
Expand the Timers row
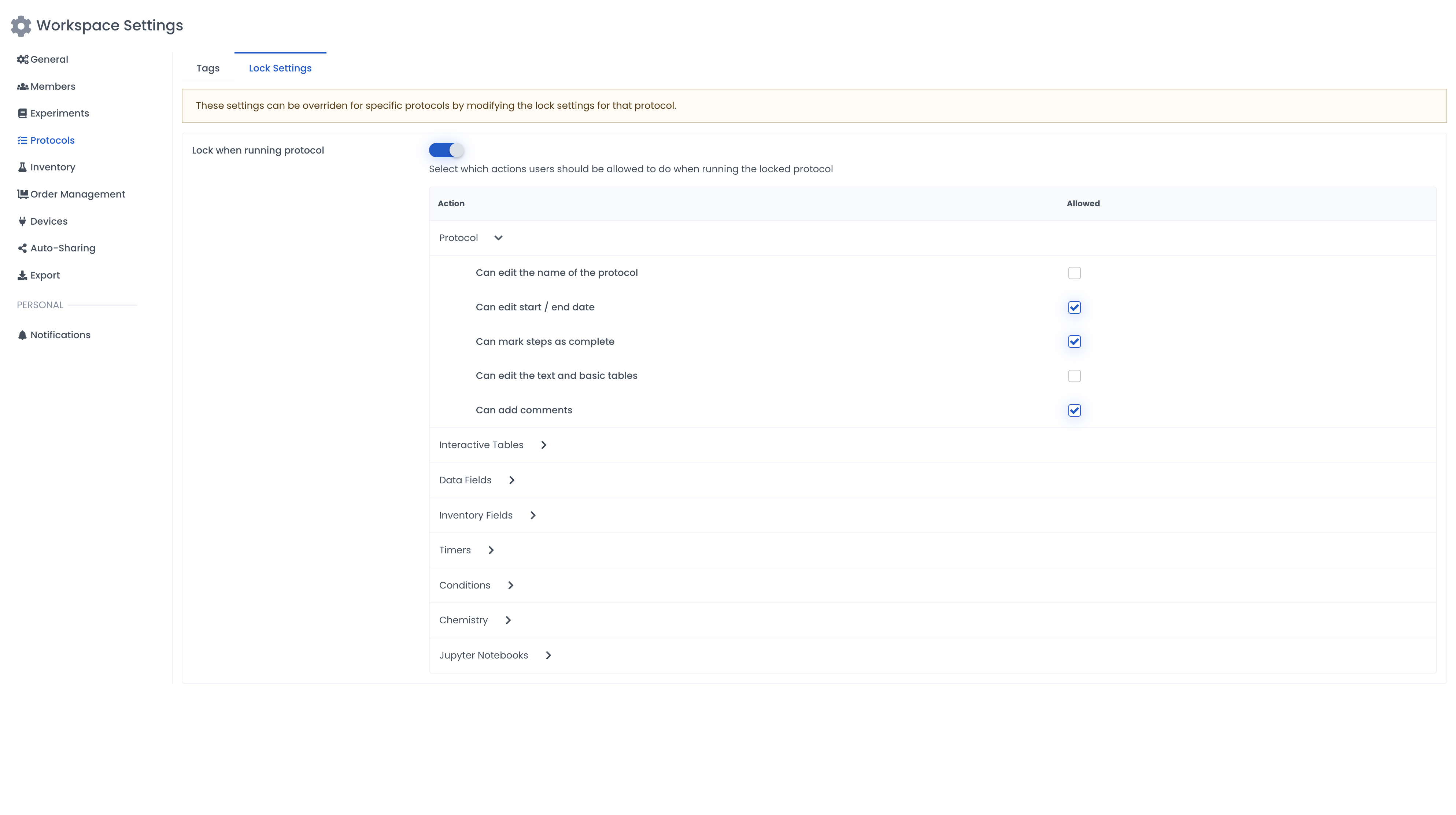point(491,550)
